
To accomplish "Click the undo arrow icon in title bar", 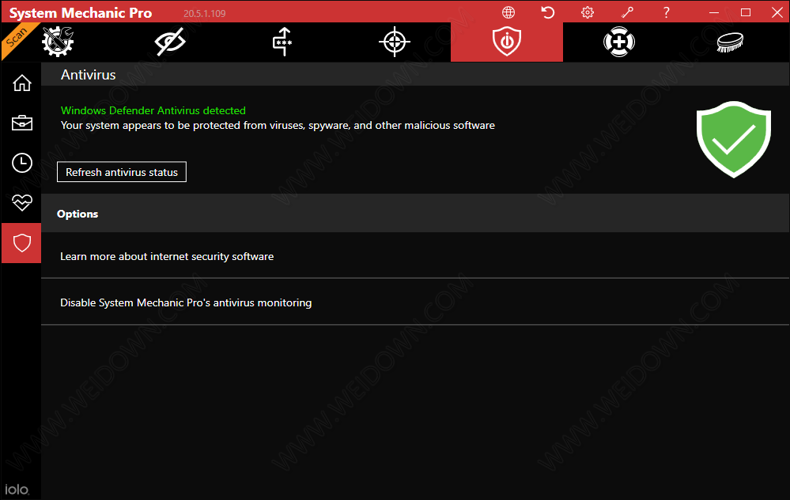I will click(548, 13).
